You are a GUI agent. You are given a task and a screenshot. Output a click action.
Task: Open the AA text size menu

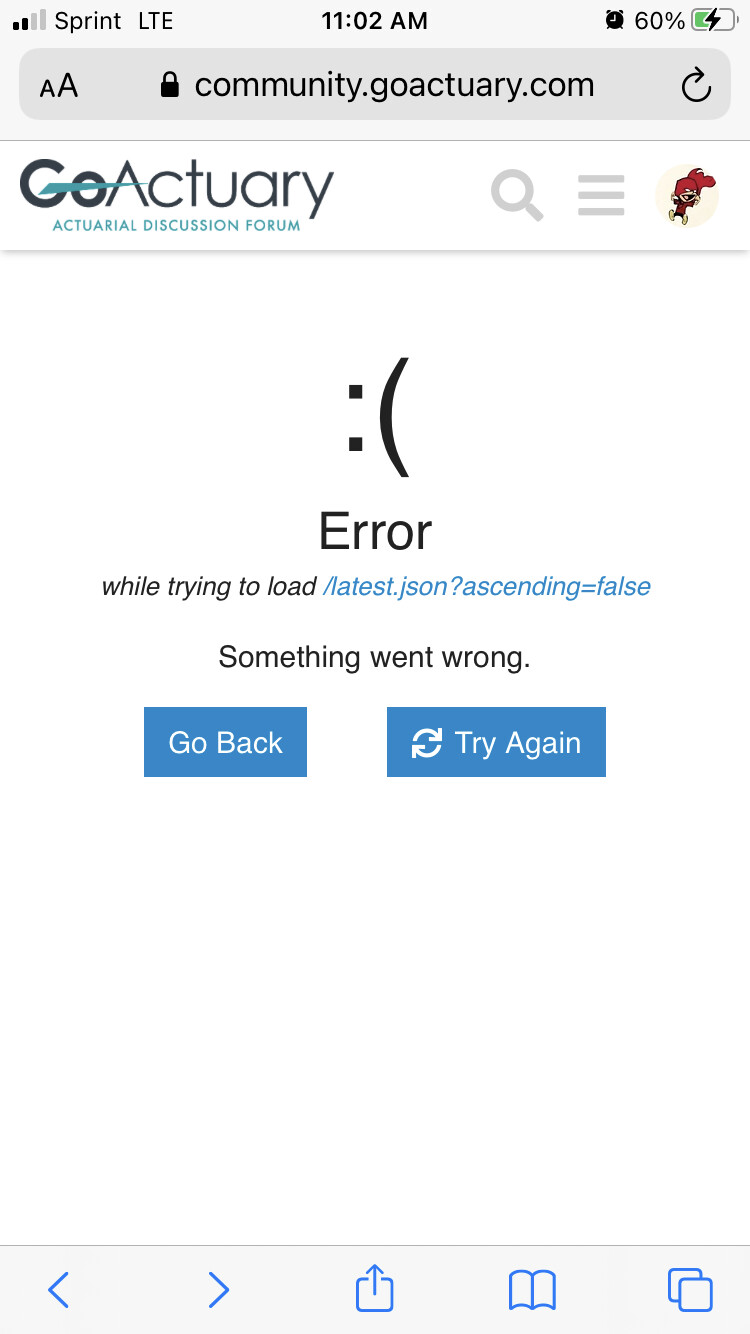59,86
